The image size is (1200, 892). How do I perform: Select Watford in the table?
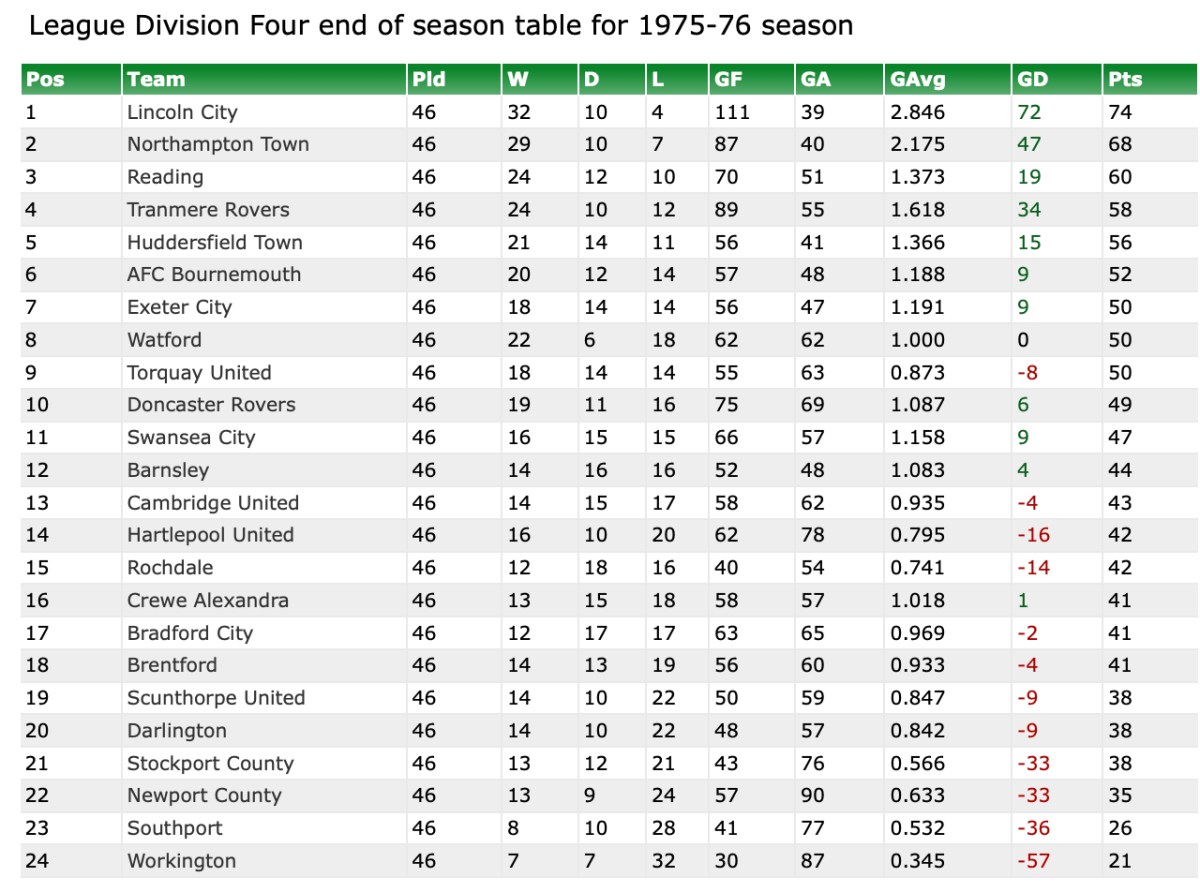tap(164, 340)
